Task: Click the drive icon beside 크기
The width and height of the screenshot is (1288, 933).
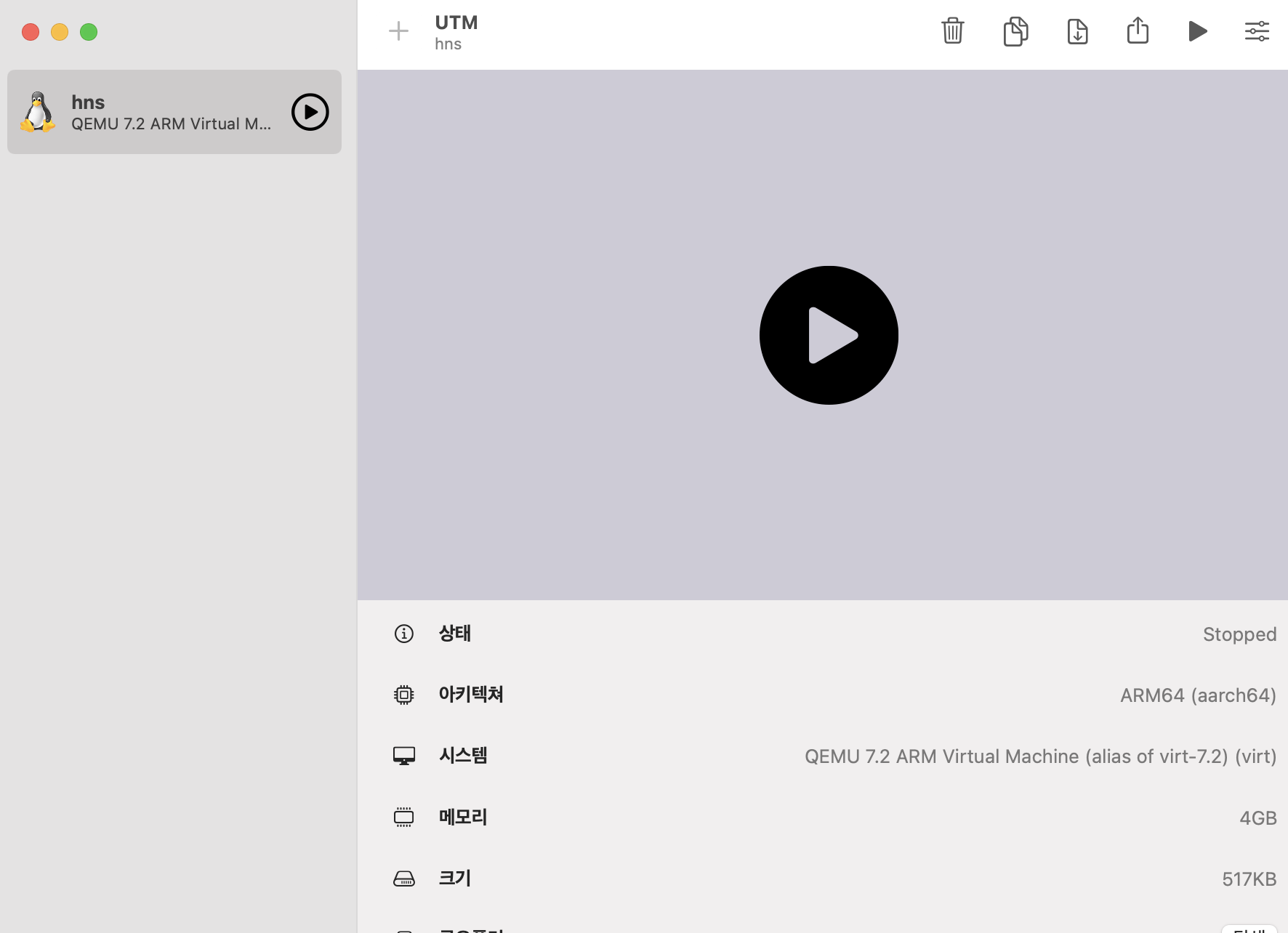Action: (404, 879)
